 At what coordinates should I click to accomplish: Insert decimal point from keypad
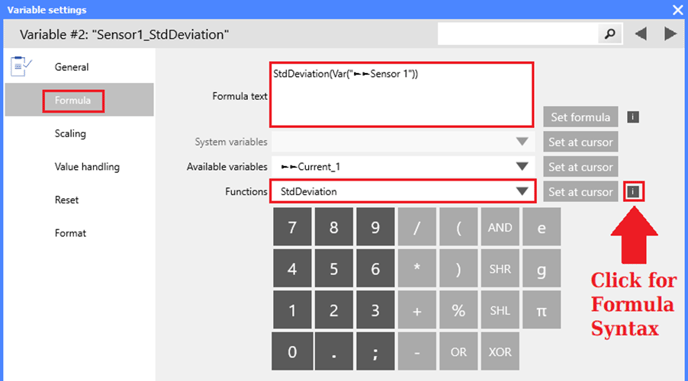tap(334, 351)
